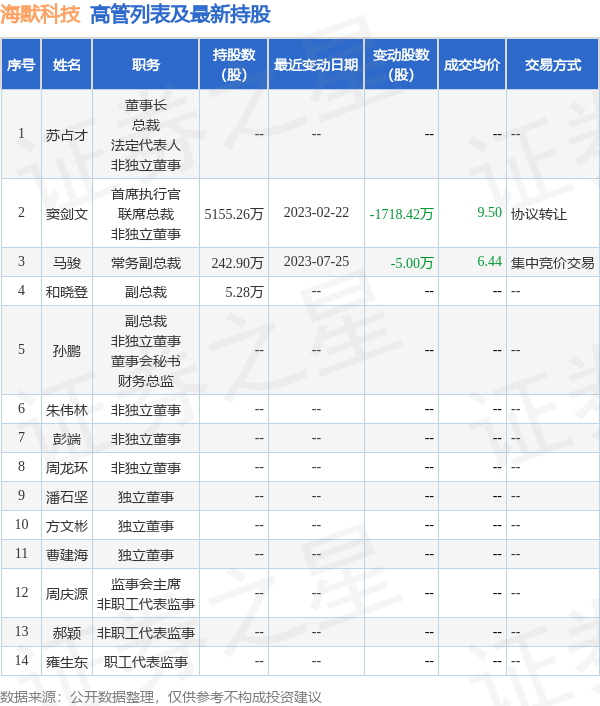Select 非职工代表监事 in 郝颖's row

point(146,633)
